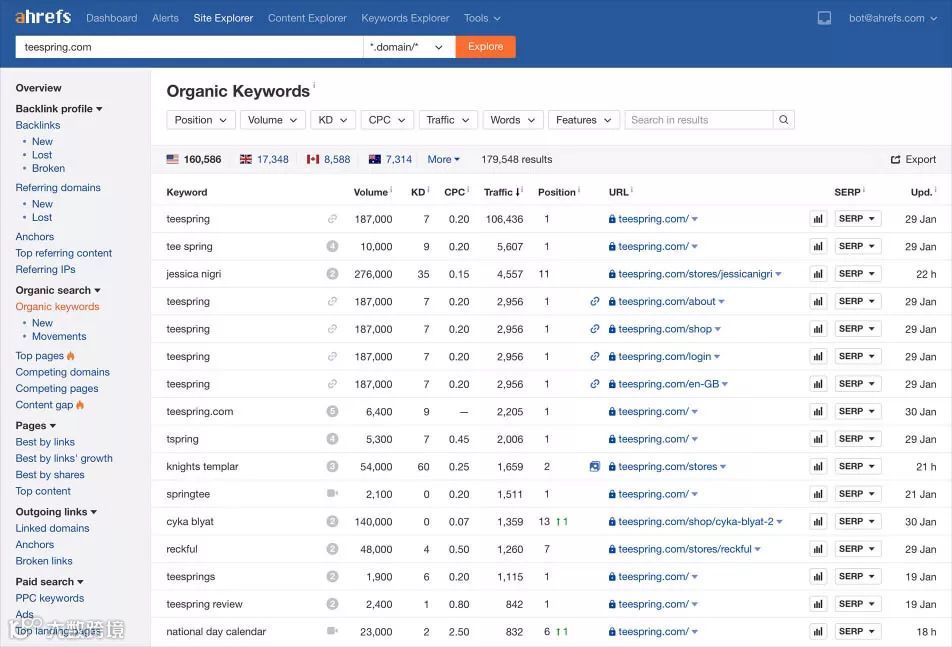The image size is (952, 647).
Task: Open the Features filter dropdown
Action: tap(583, 120)
